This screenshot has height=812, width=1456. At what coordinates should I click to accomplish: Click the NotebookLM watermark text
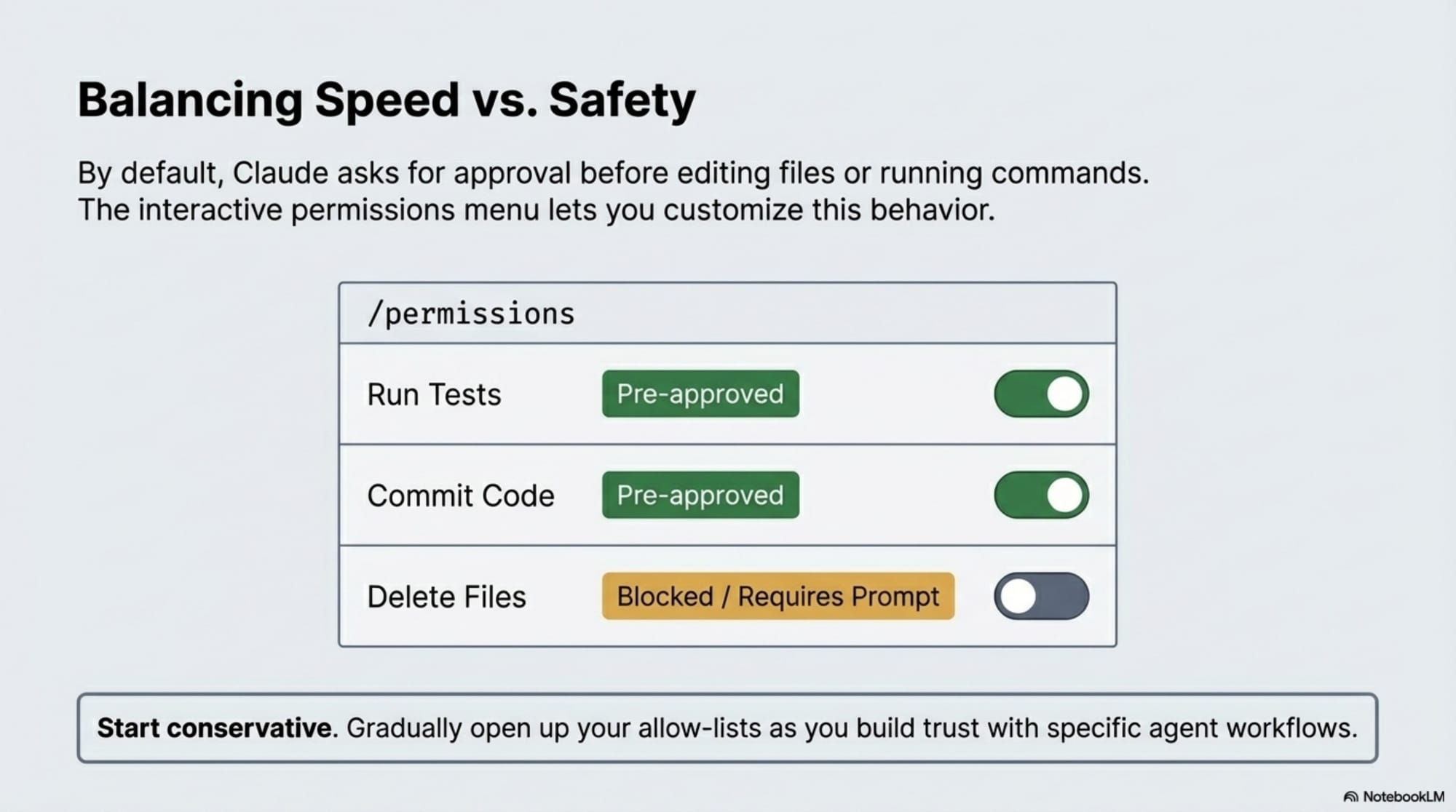(1403, 797)
